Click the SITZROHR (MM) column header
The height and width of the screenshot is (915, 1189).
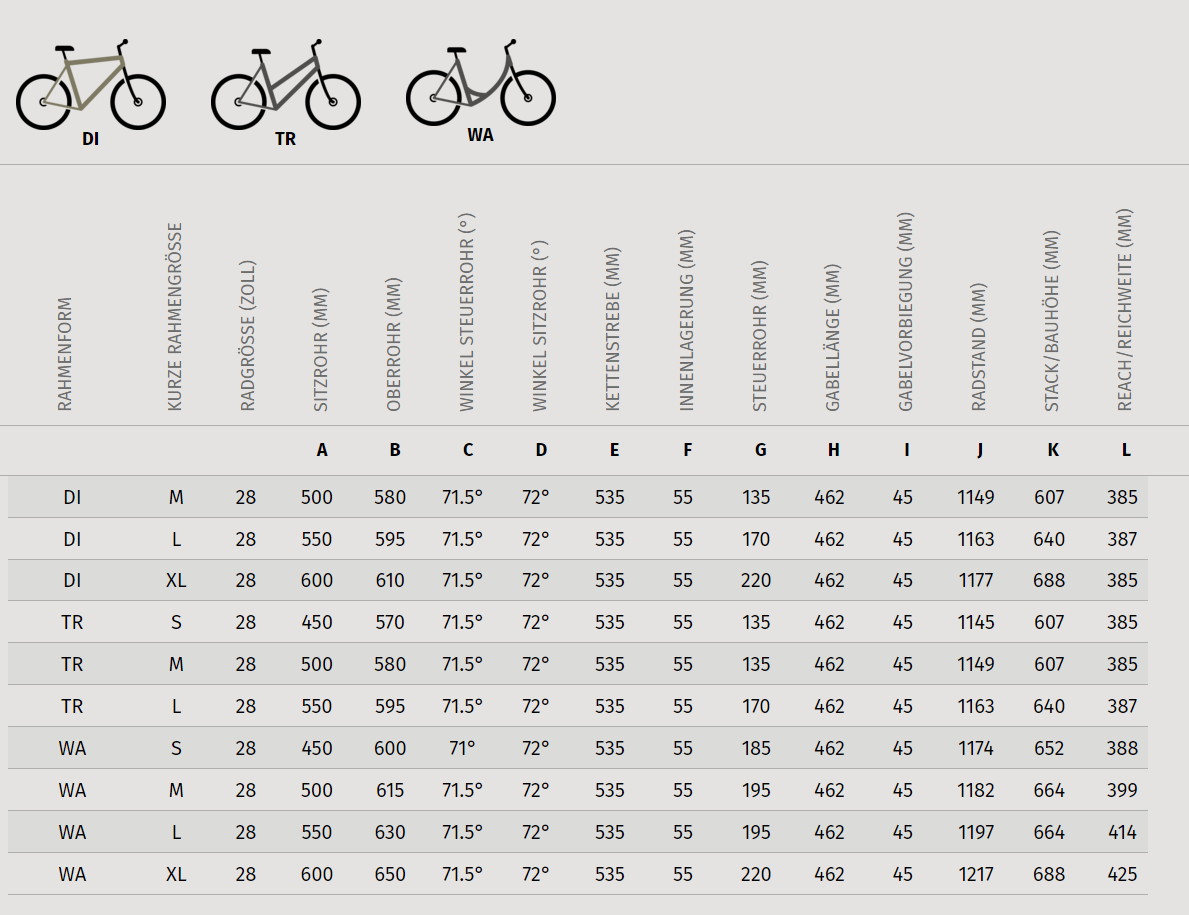click(x=321, y=349)
